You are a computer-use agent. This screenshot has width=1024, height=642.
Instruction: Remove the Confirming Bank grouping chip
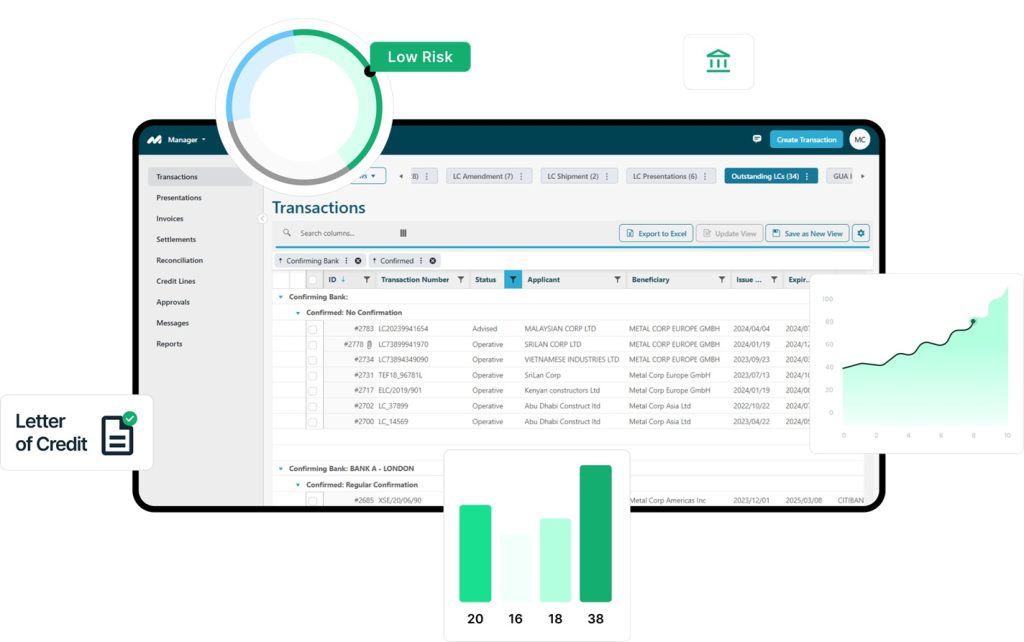358,261
